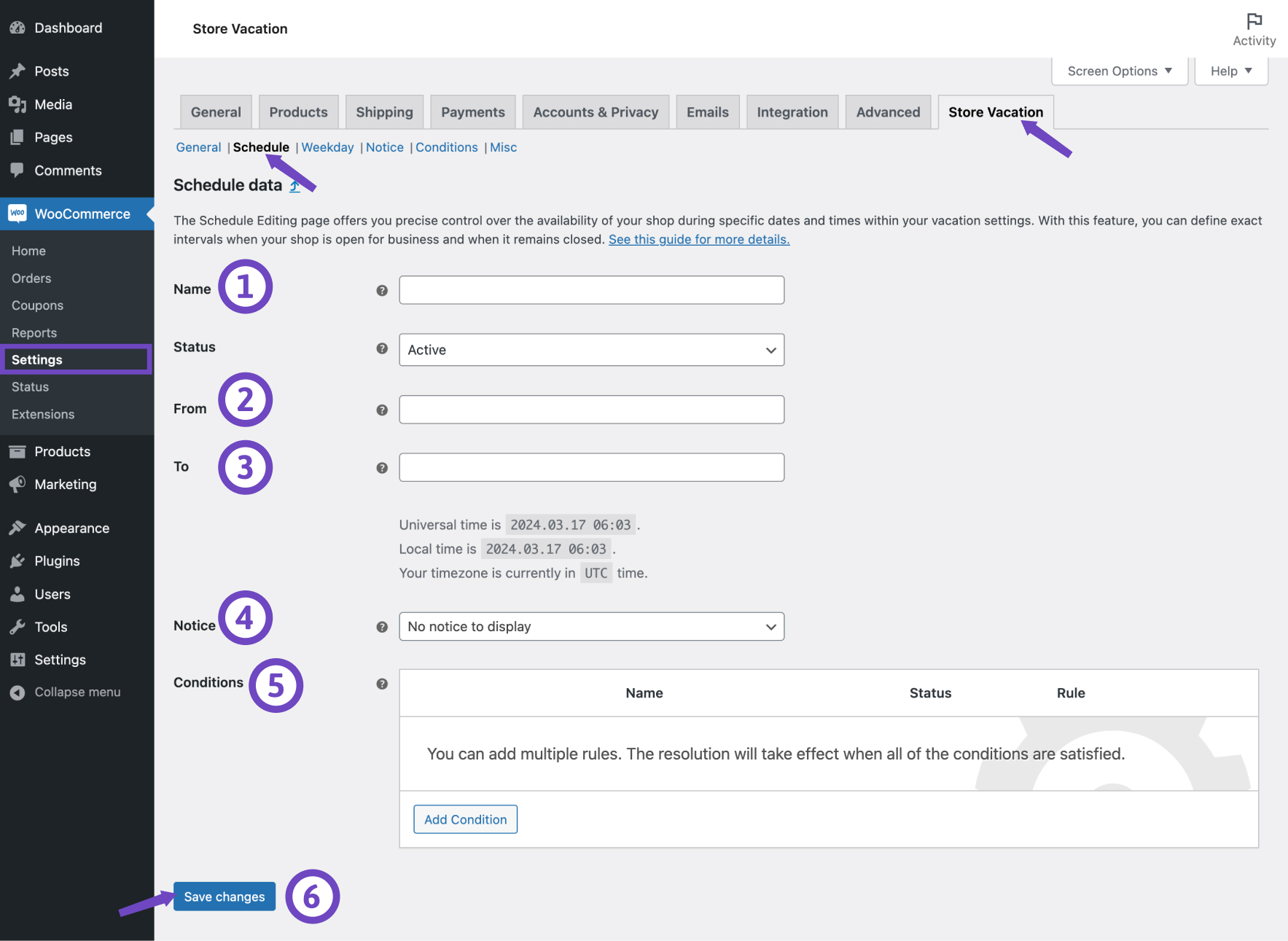1288x941 pixels.
Task: Click the Pages sidebar icon
Action: coord(18,137)
